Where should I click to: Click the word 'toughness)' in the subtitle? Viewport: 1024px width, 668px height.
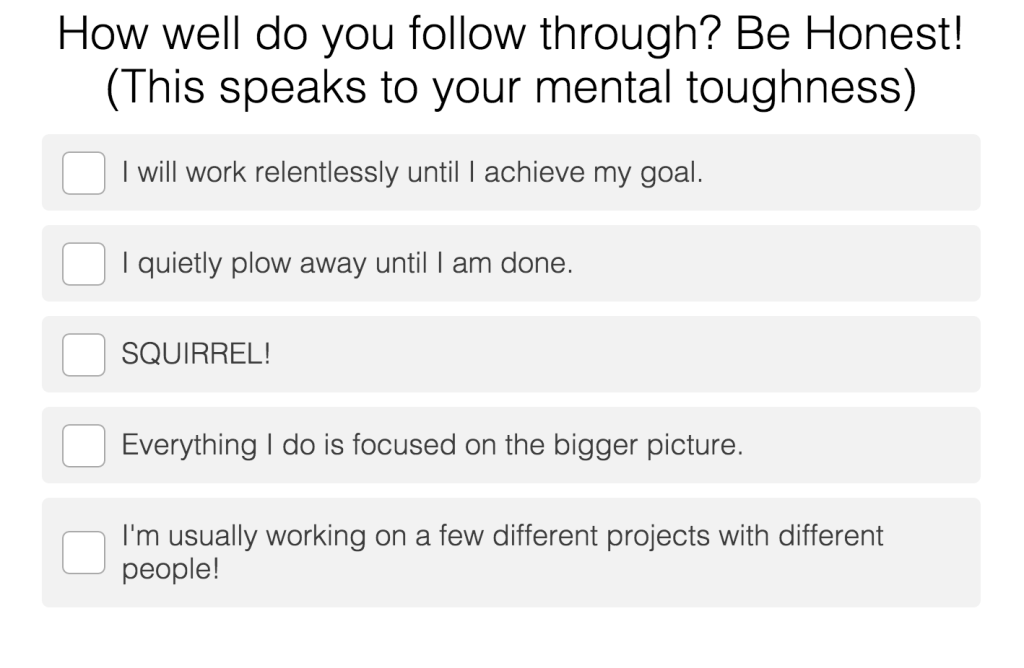(x=802, y=88)
